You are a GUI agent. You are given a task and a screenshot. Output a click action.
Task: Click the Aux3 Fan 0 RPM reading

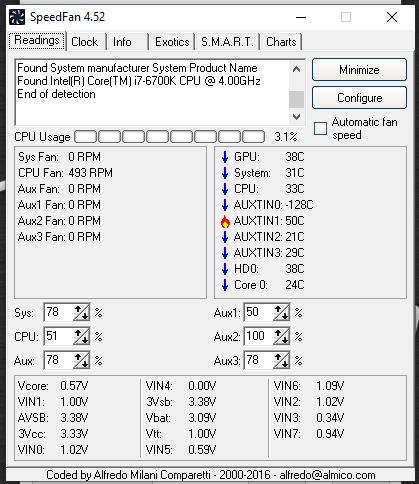pyautogui.click(x=59, y=237)
